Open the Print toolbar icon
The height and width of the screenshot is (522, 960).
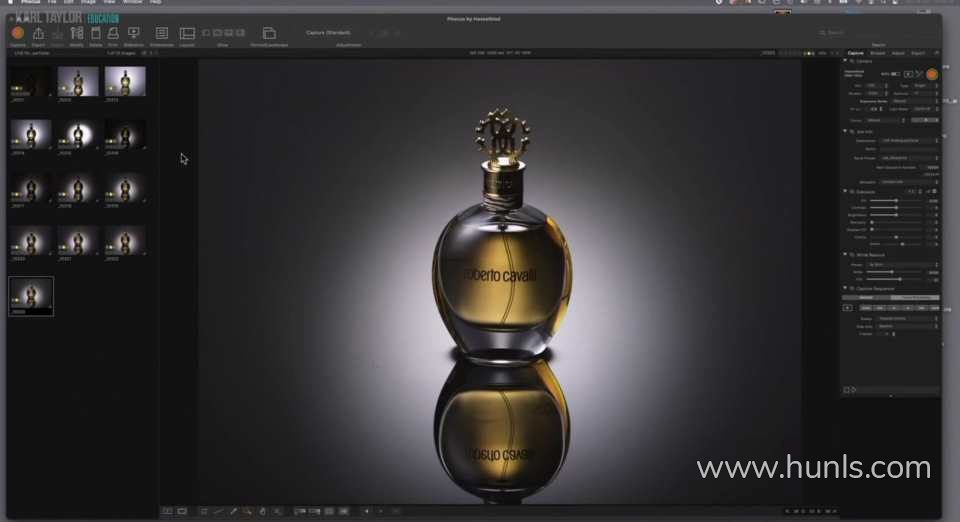[113, 33]
